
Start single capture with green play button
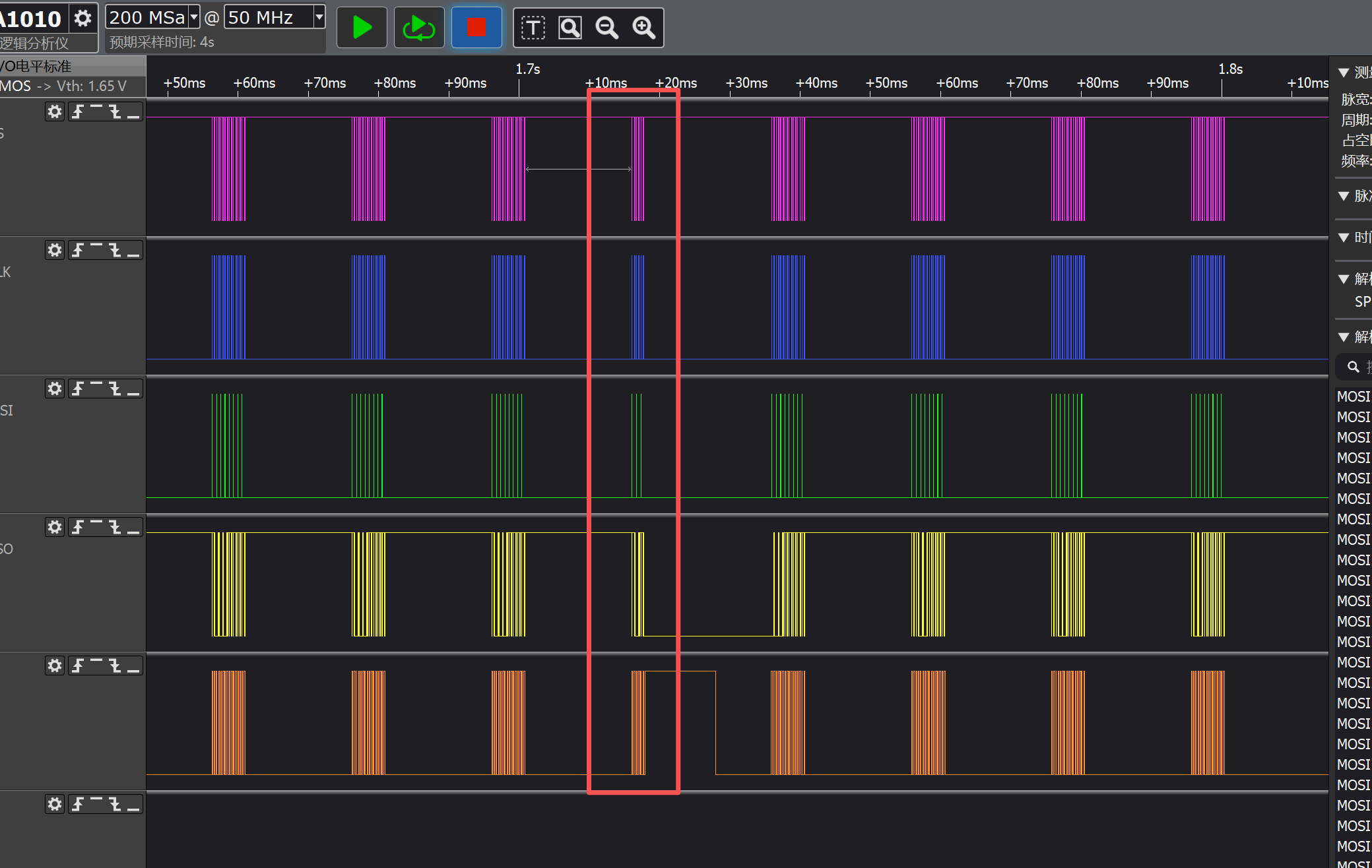tap(362, 28)
